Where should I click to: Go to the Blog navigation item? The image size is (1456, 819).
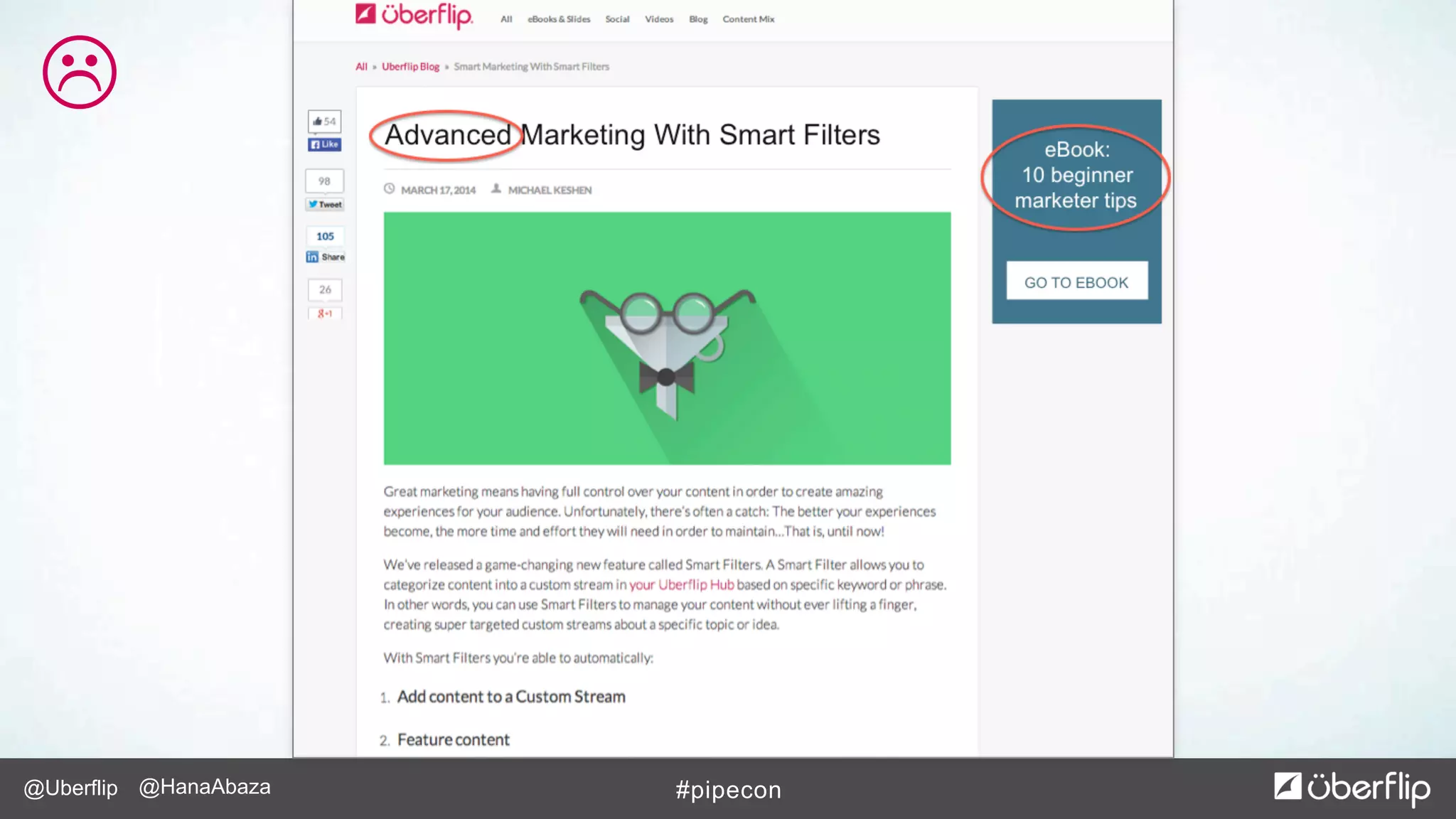[x=698, y=19]
